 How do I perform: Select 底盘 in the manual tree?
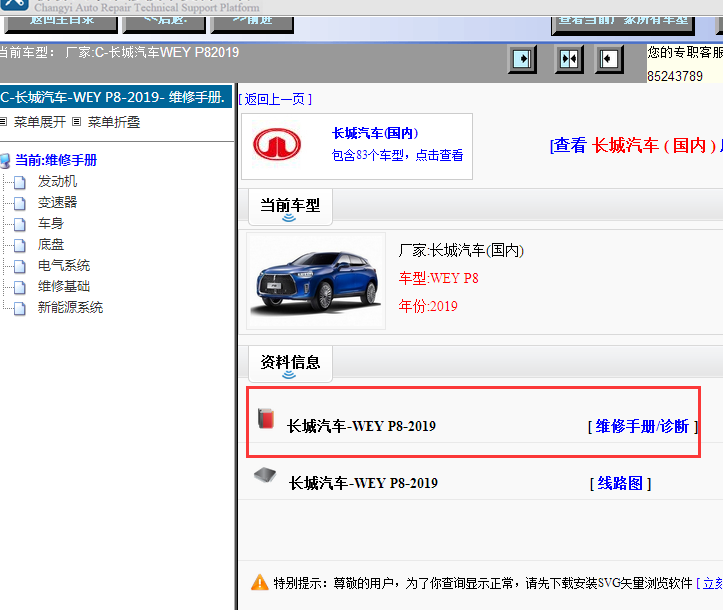coord(51,244)
